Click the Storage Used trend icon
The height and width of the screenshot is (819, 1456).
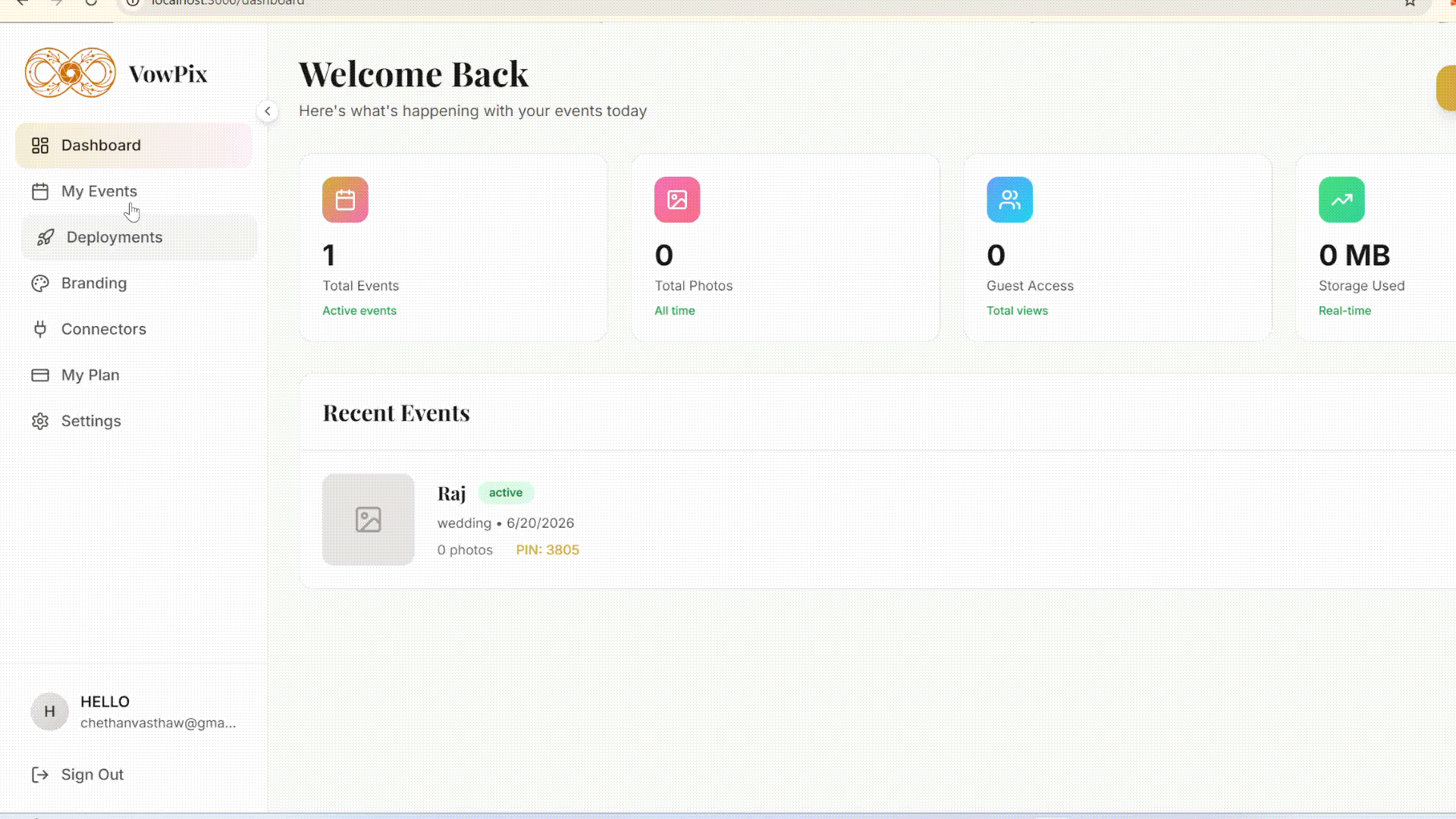tap(1341, 199)
